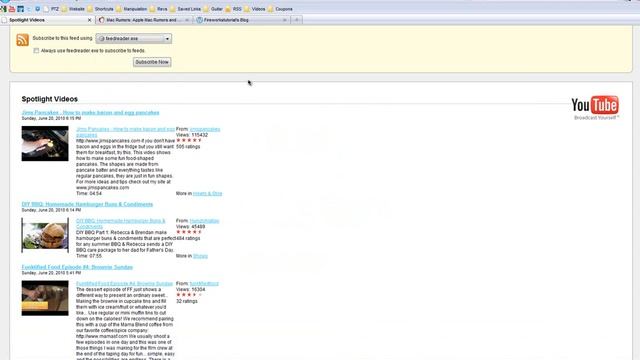Switch to the Fireworkstutorial's Blog tab
The height and width of the screenshot is (360, 640).
pyautogui.click(x=242, y=20)
